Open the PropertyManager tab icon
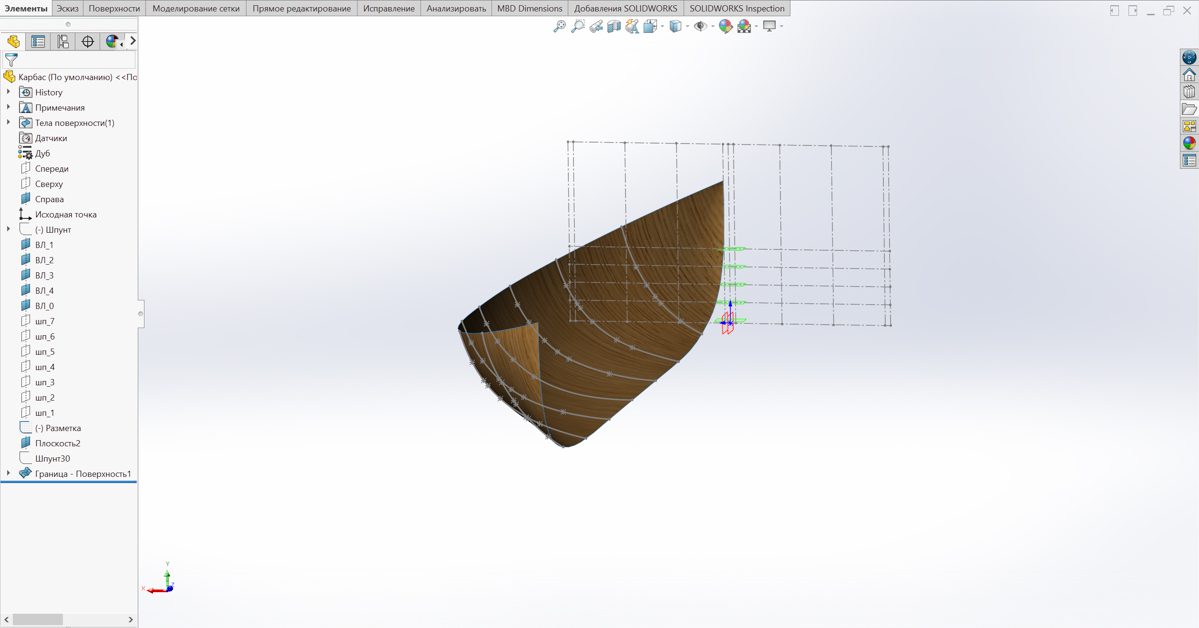The width and height of the screenshot is (1199, 628). (x=38, y=42)
